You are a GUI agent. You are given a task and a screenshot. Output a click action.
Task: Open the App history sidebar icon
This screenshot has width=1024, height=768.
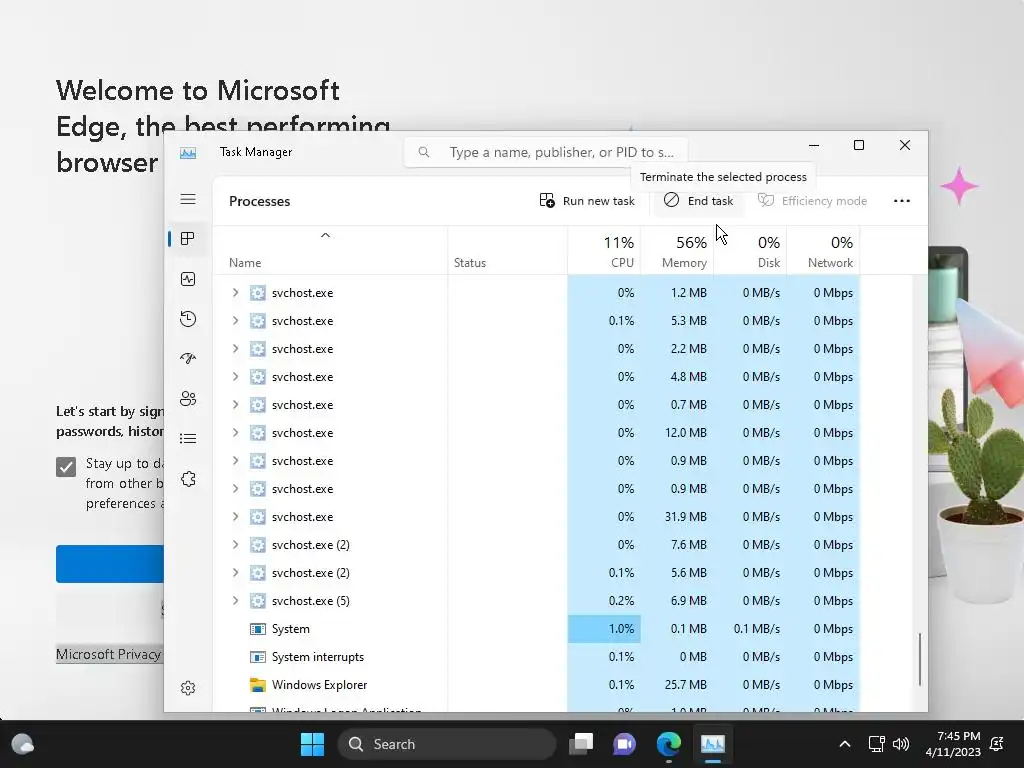click(x=188, y=319)
